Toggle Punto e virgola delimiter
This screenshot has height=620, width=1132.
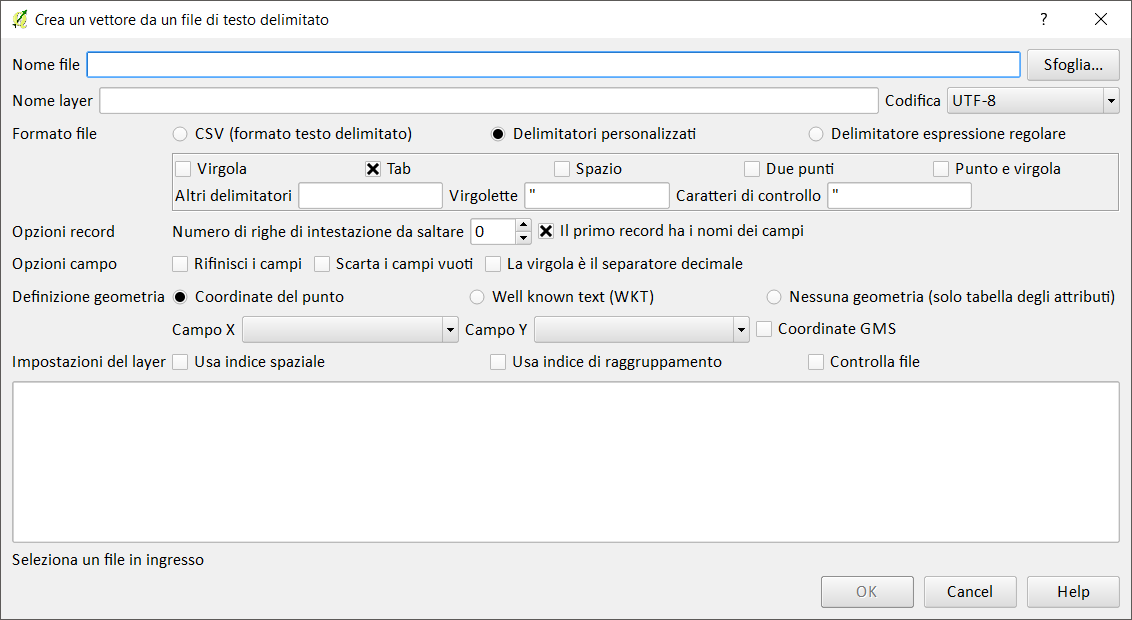pos(941,169)
